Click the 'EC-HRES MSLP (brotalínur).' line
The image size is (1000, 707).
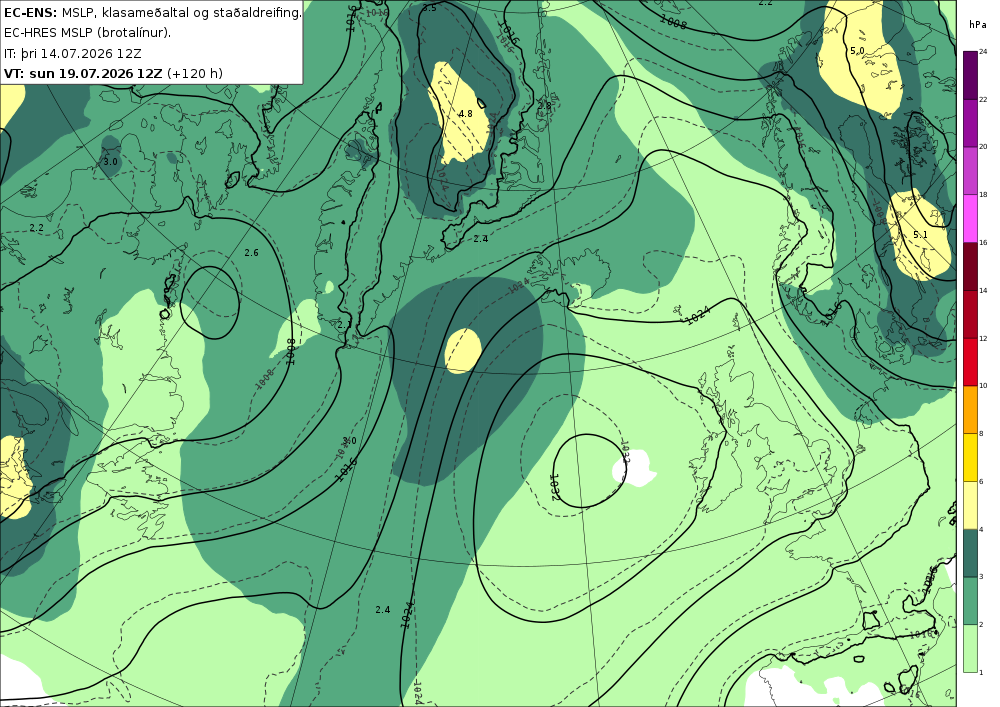87,33
